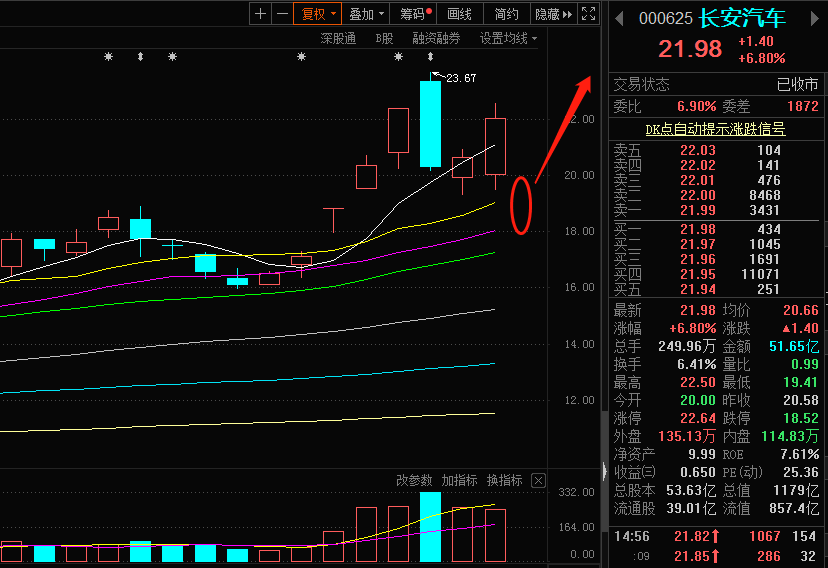828x568 pixels.
Task: Click the double-arrow marker above peak candle
Action: (x=430, y=56)
